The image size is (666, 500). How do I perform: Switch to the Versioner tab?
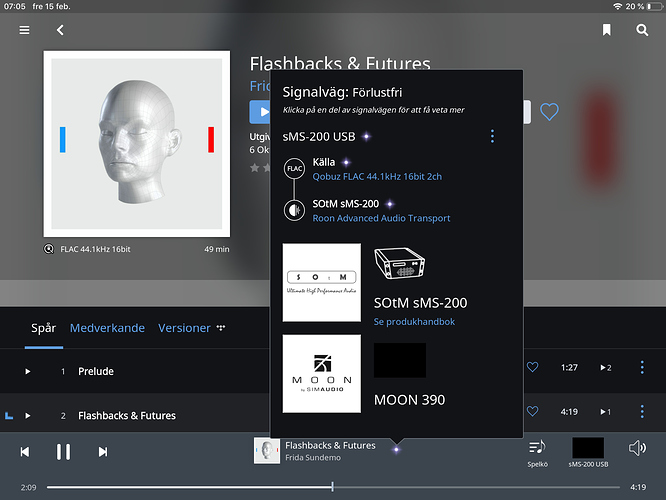(x=184, y=328)
